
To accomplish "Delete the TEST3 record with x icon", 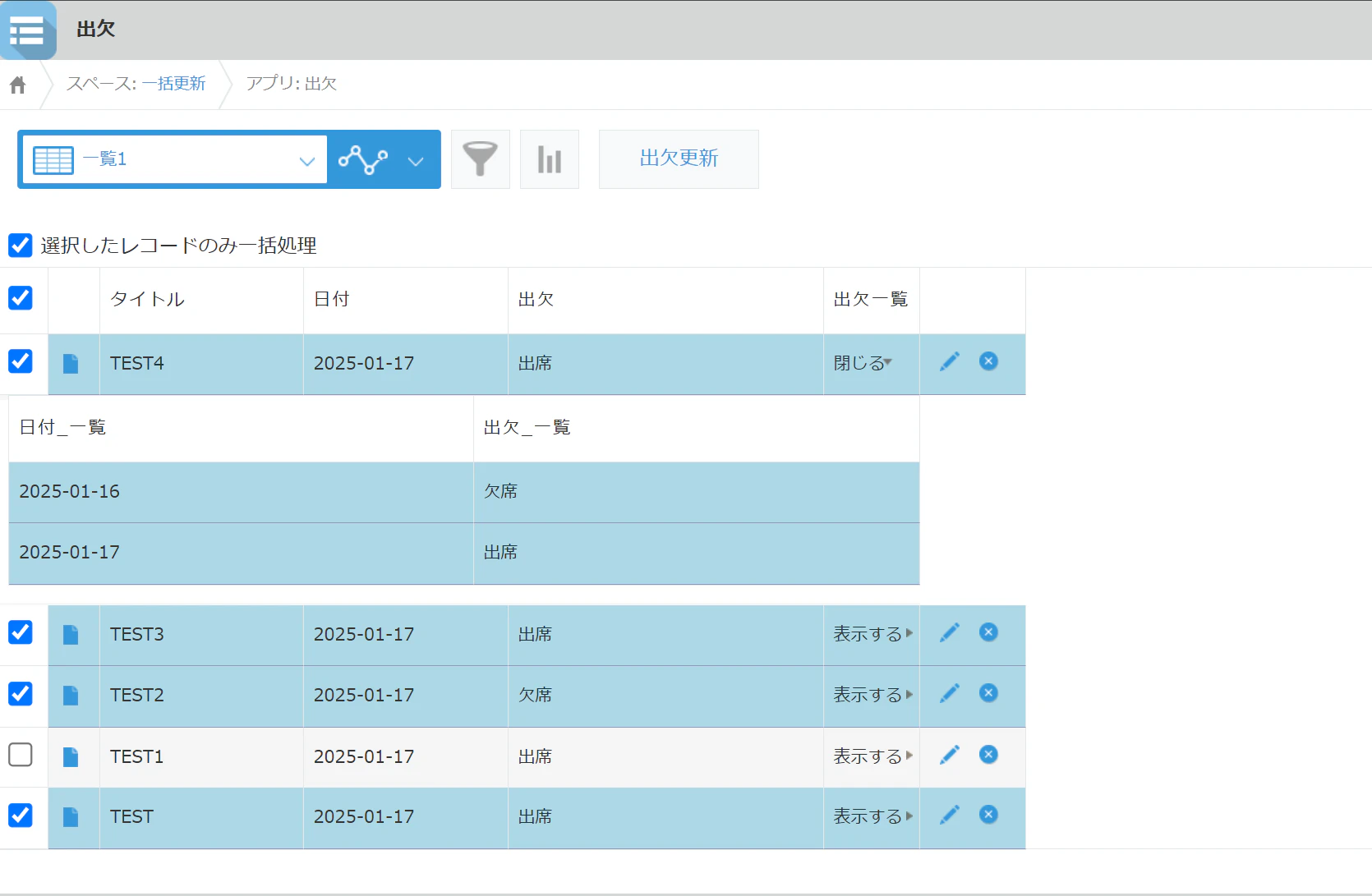I will tap(988, 632).
